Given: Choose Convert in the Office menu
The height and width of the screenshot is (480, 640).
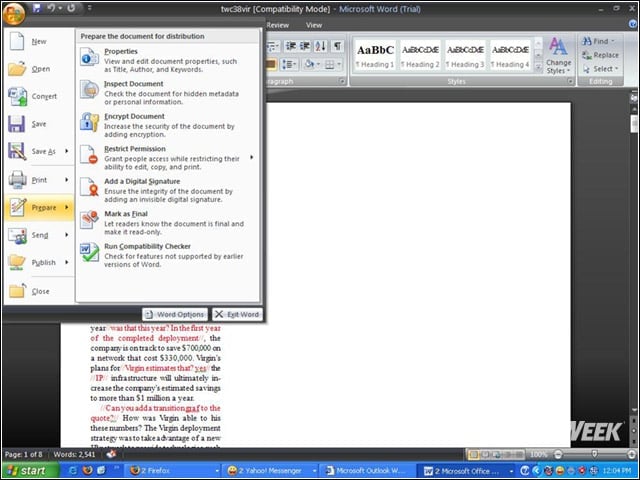Looking at the screenshot, I should pyautogui.click(x=39, y=96).
